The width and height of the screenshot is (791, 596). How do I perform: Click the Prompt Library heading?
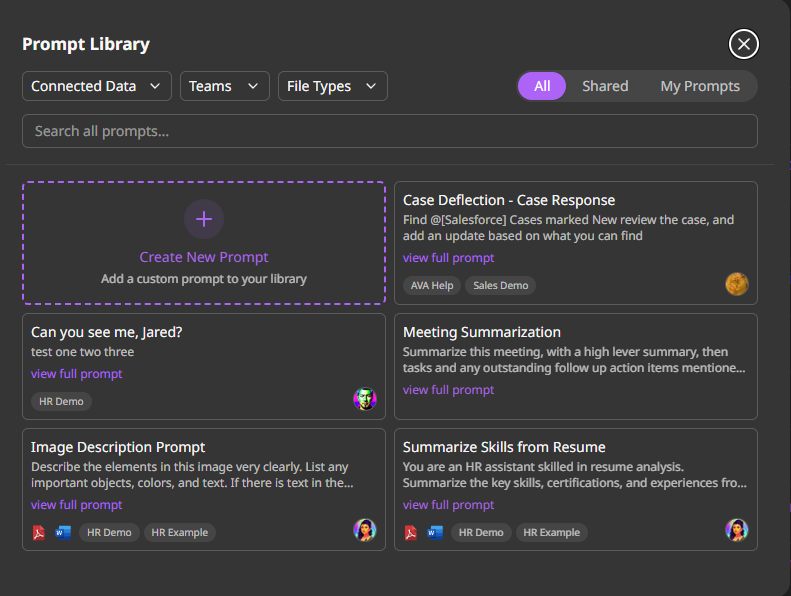point(86,44)
